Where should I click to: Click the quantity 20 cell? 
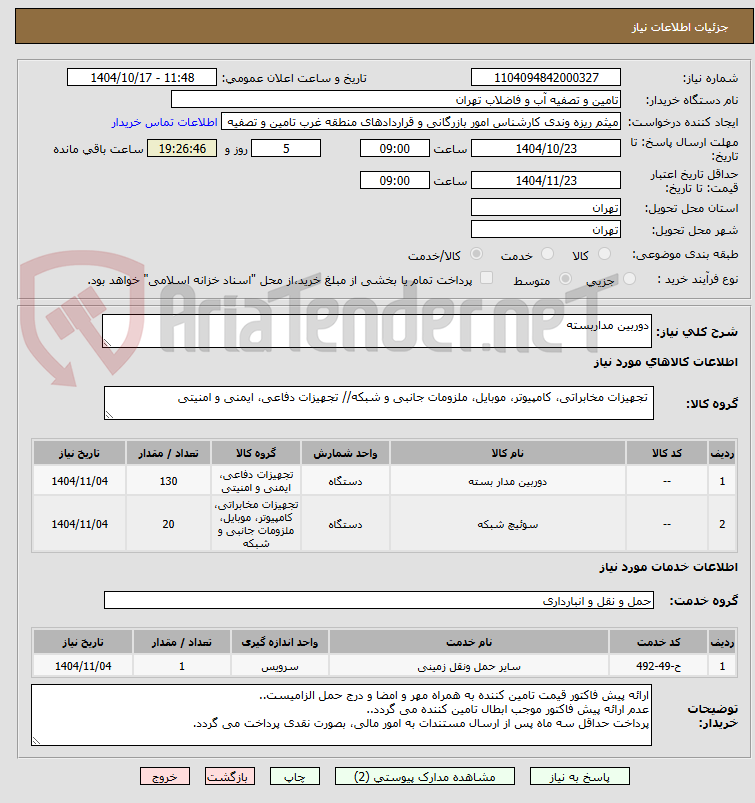(x=169, y=524)
